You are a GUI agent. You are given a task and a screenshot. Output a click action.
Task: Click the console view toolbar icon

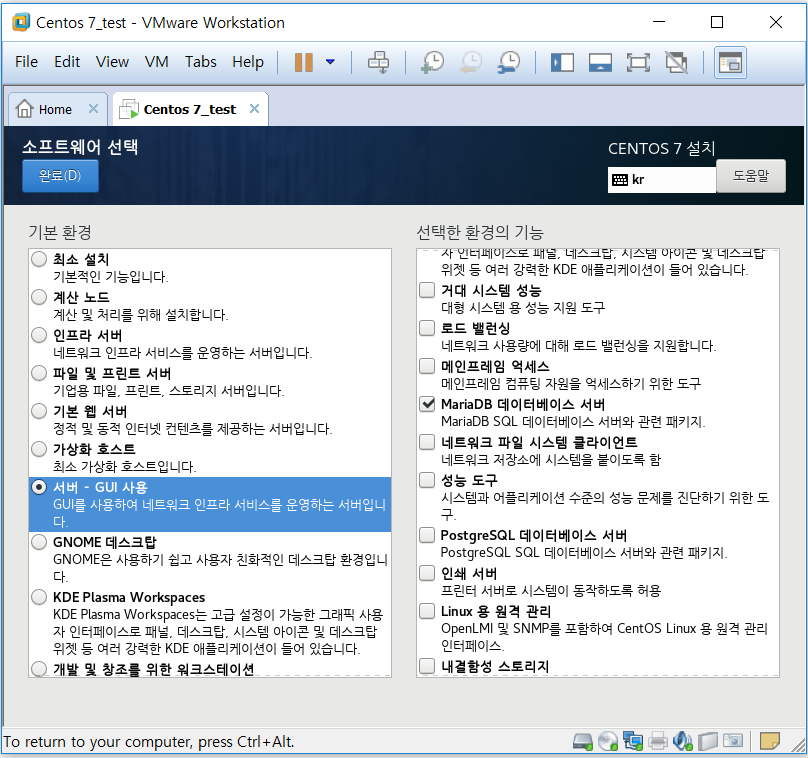point(730,63)
